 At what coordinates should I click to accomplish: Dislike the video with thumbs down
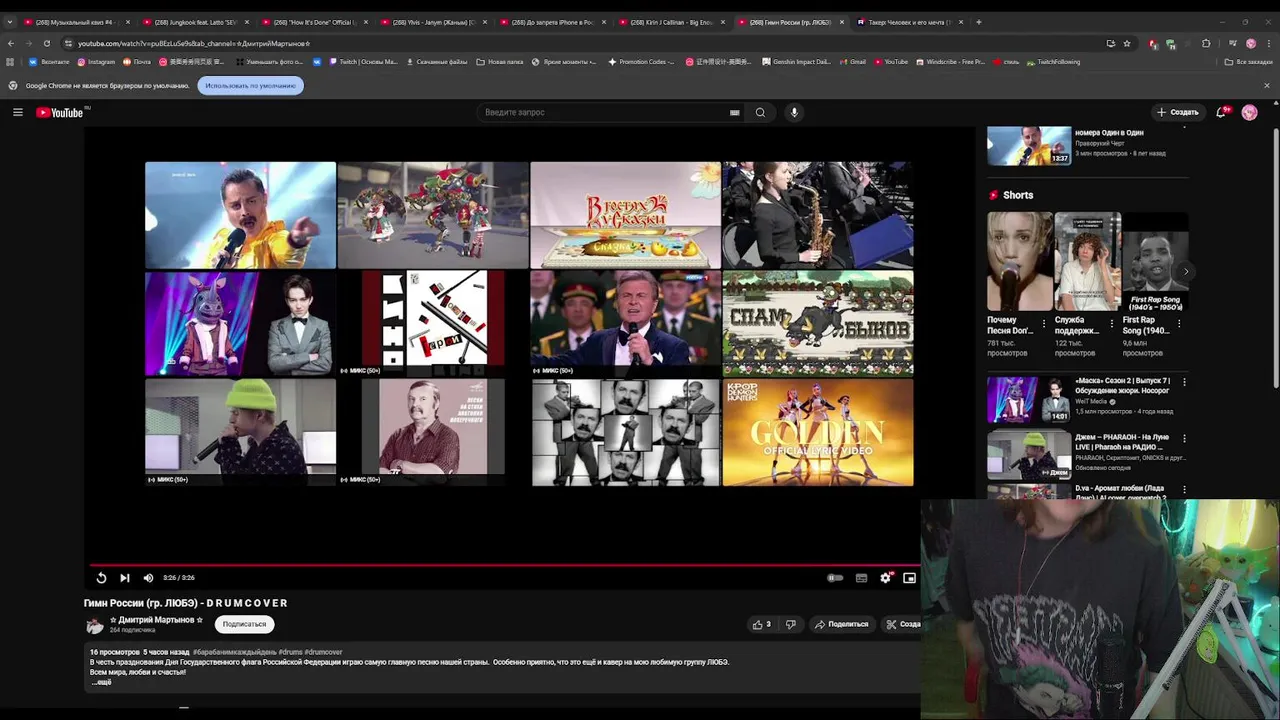coord(790,624)
